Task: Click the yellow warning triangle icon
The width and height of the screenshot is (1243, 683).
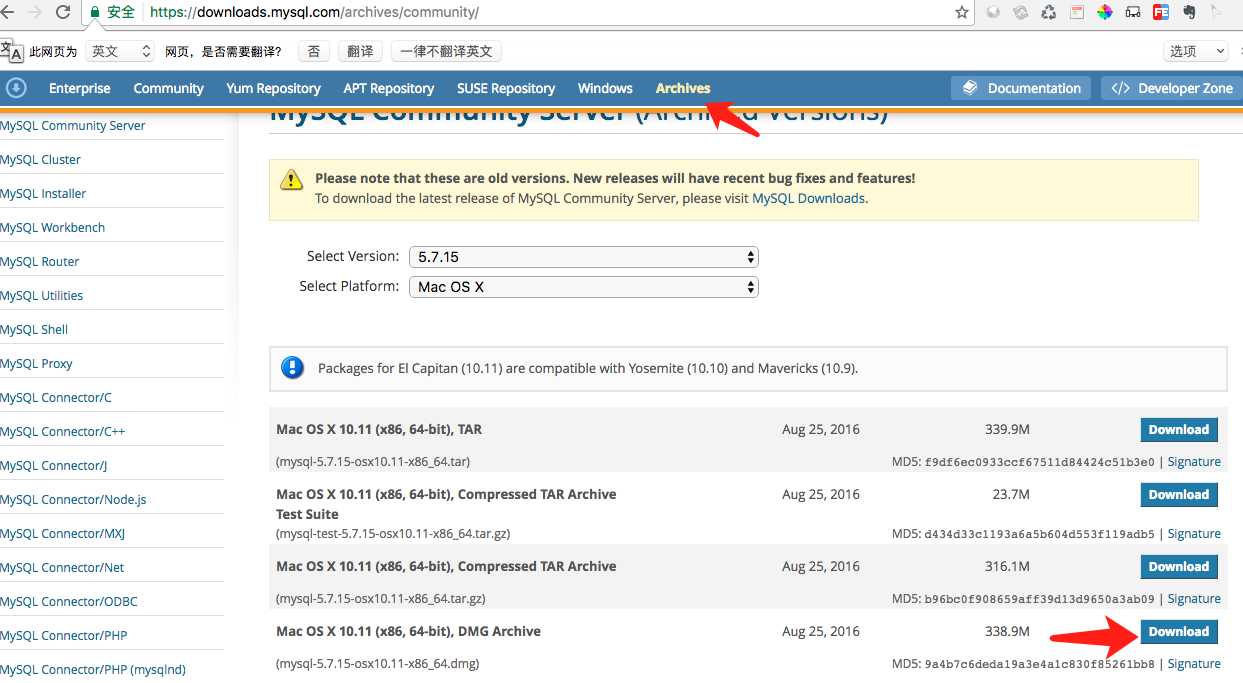Action: pos(291,180)
